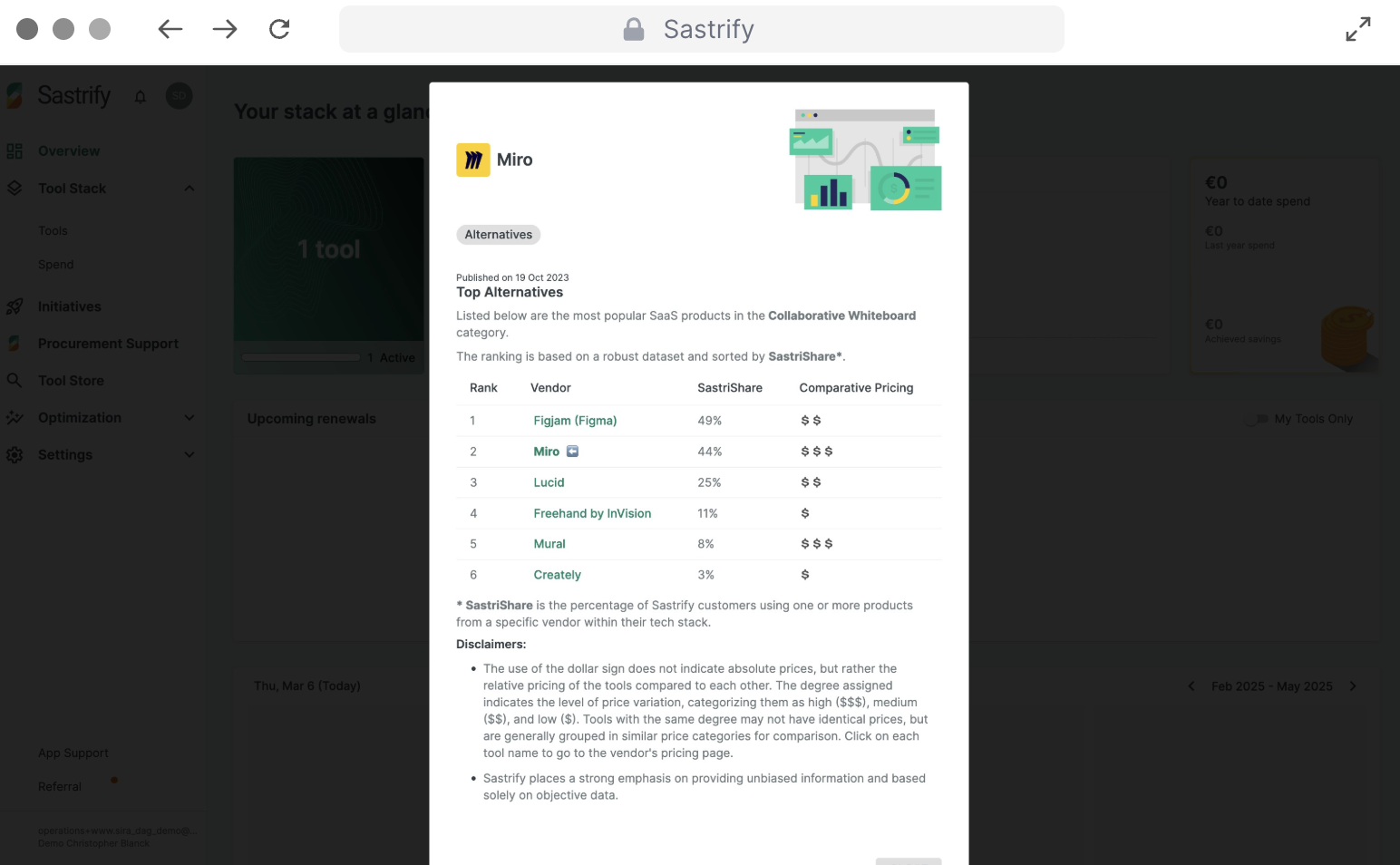Image resolution: width=1400 pixels, height=865 pixels.
Task: Click the browser forward arrow
Action: click(225, 29)
